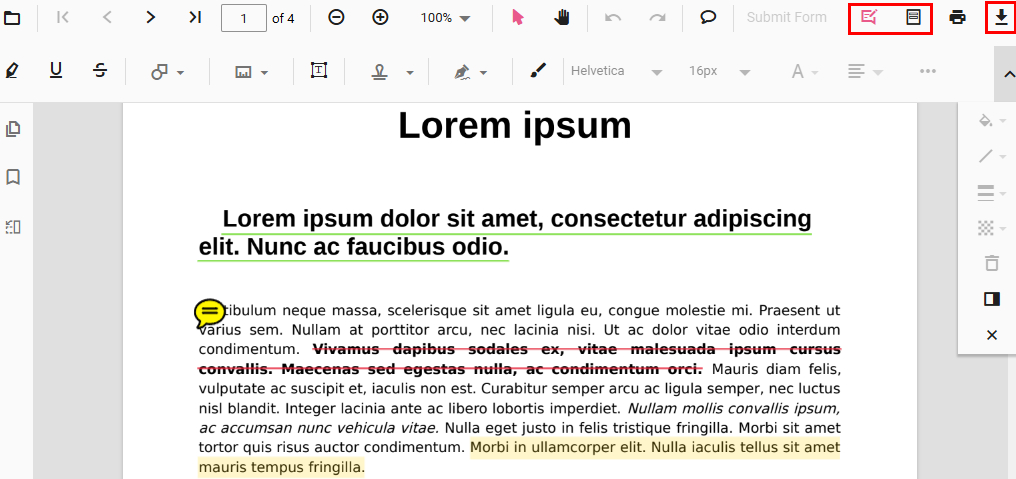Toggle the form designer toolbar
Image resolution: width=1016 pixels, height=479 pixels.
[x=913, y=18]
